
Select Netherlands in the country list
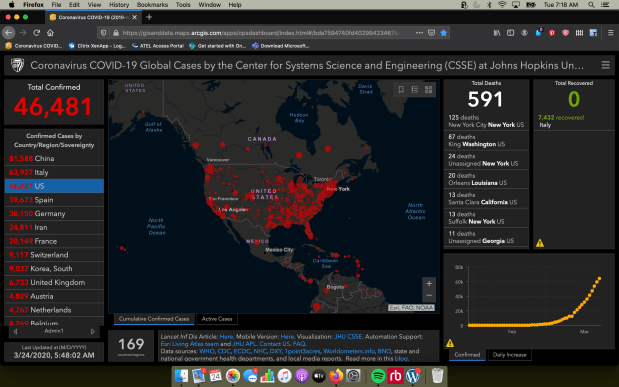pyautogui.click(x=54, y=310)
